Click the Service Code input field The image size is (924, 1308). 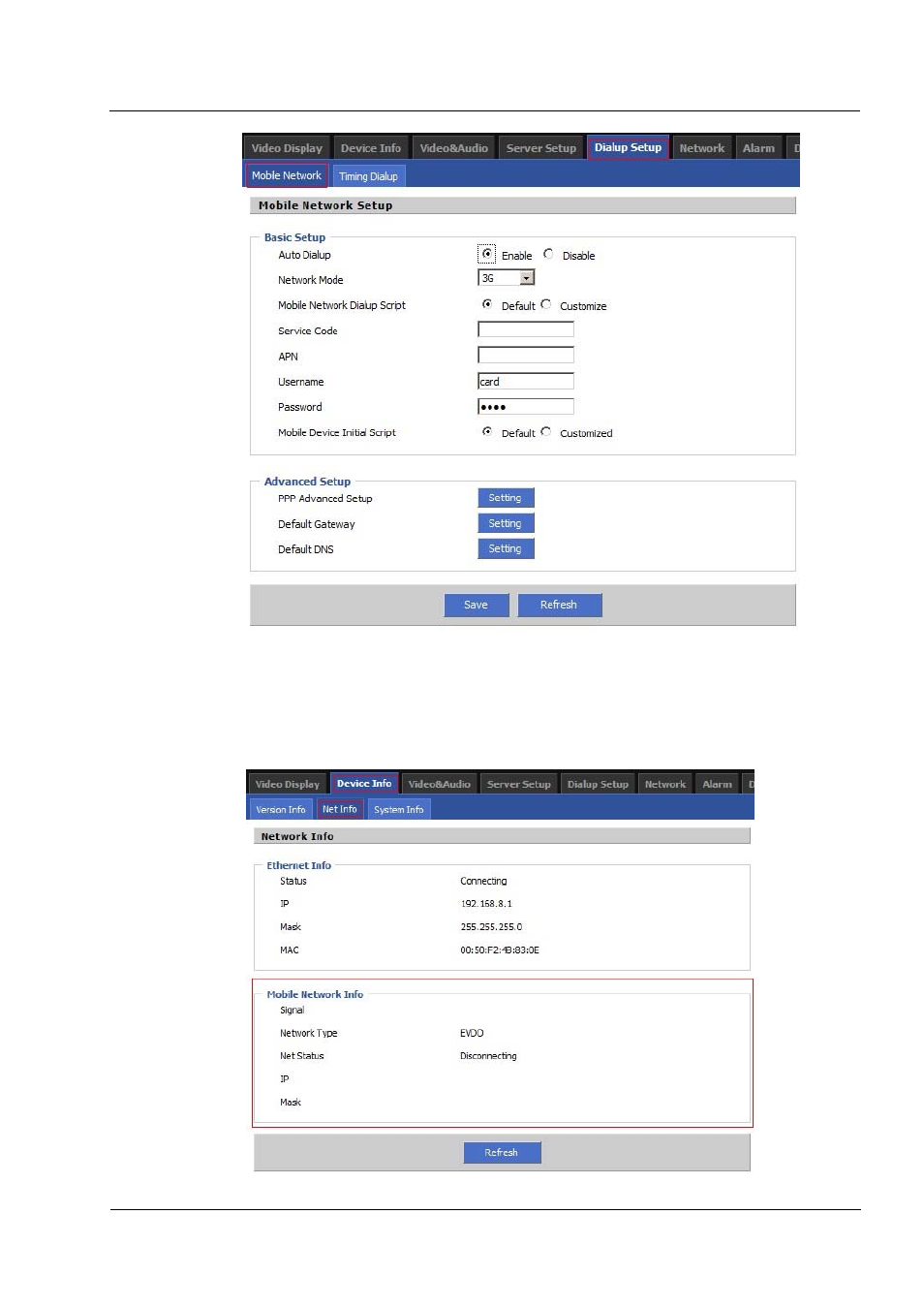[x=526, y=329]
